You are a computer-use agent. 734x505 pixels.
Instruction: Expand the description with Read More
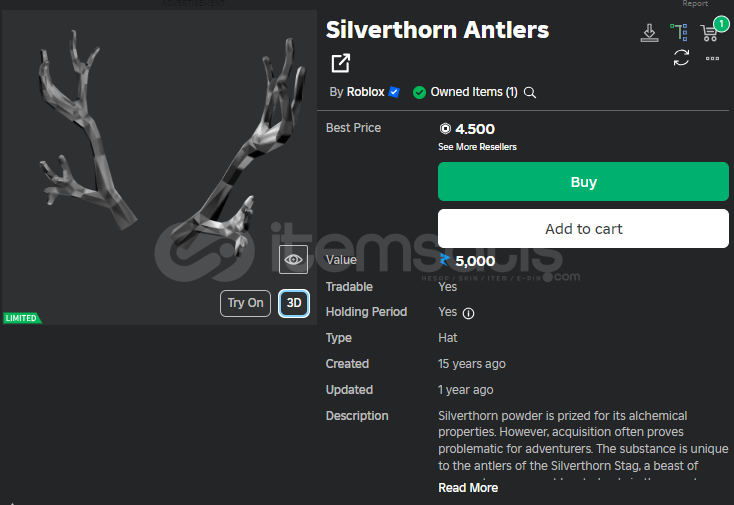tap(468, 488)
